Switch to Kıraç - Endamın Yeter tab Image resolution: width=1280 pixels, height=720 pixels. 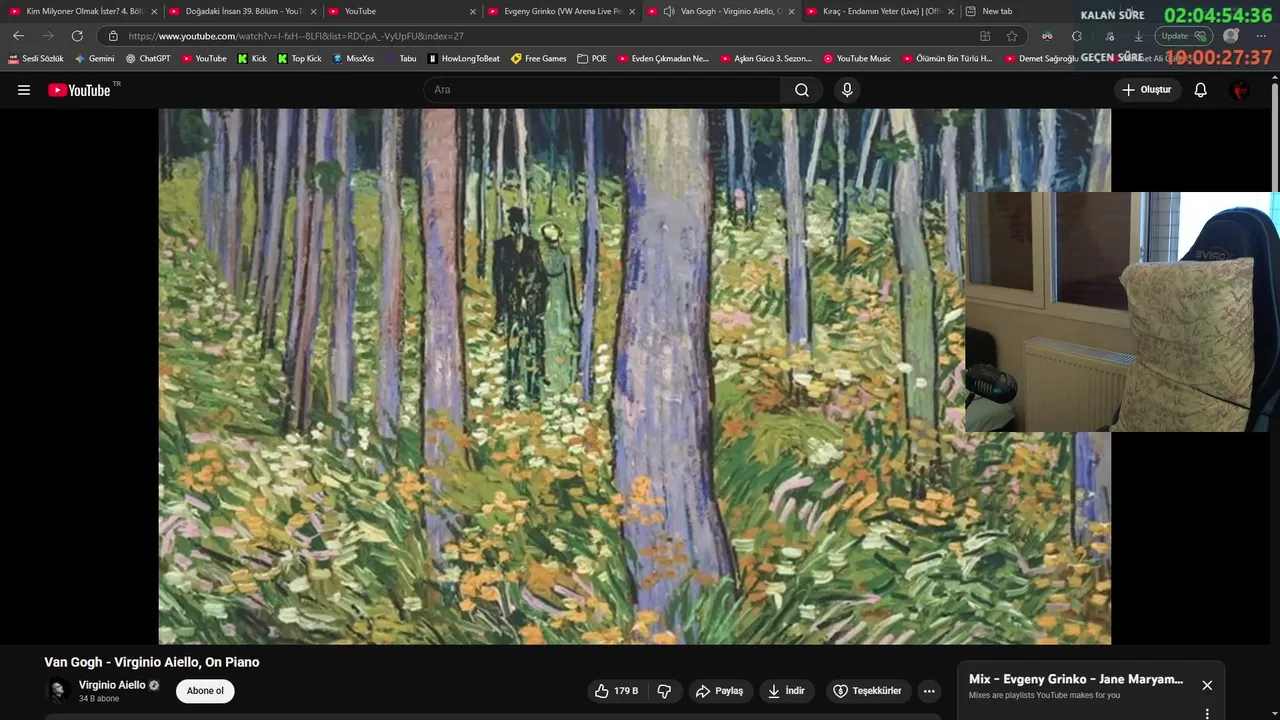(880, 11)
